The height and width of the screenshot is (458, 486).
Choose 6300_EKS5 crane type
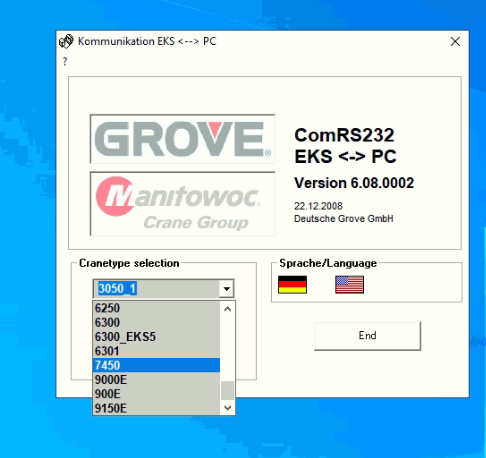156,337
